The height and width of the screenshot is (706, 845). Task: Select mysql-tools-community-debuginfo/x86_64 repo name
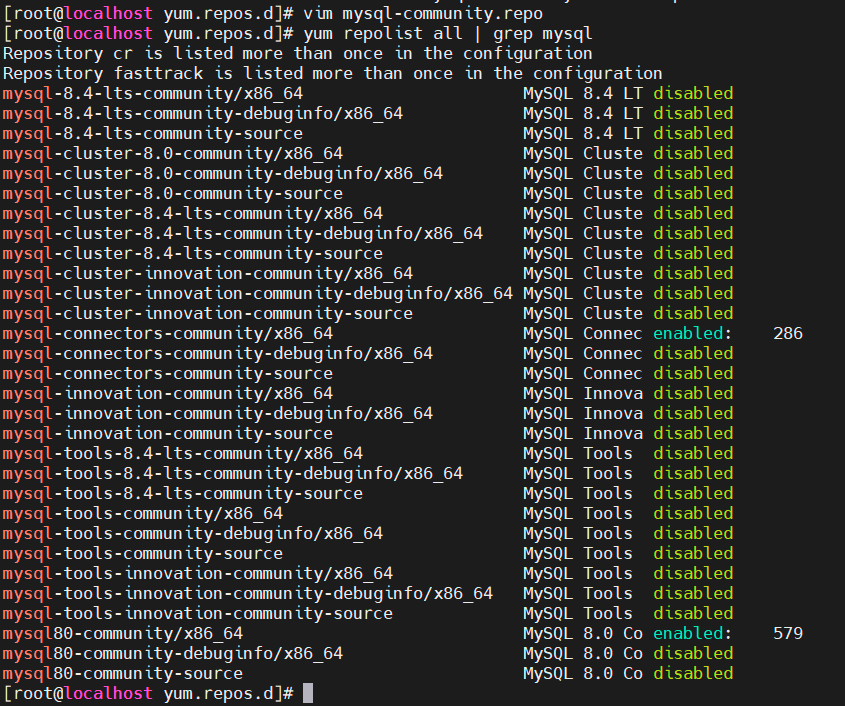193,532
